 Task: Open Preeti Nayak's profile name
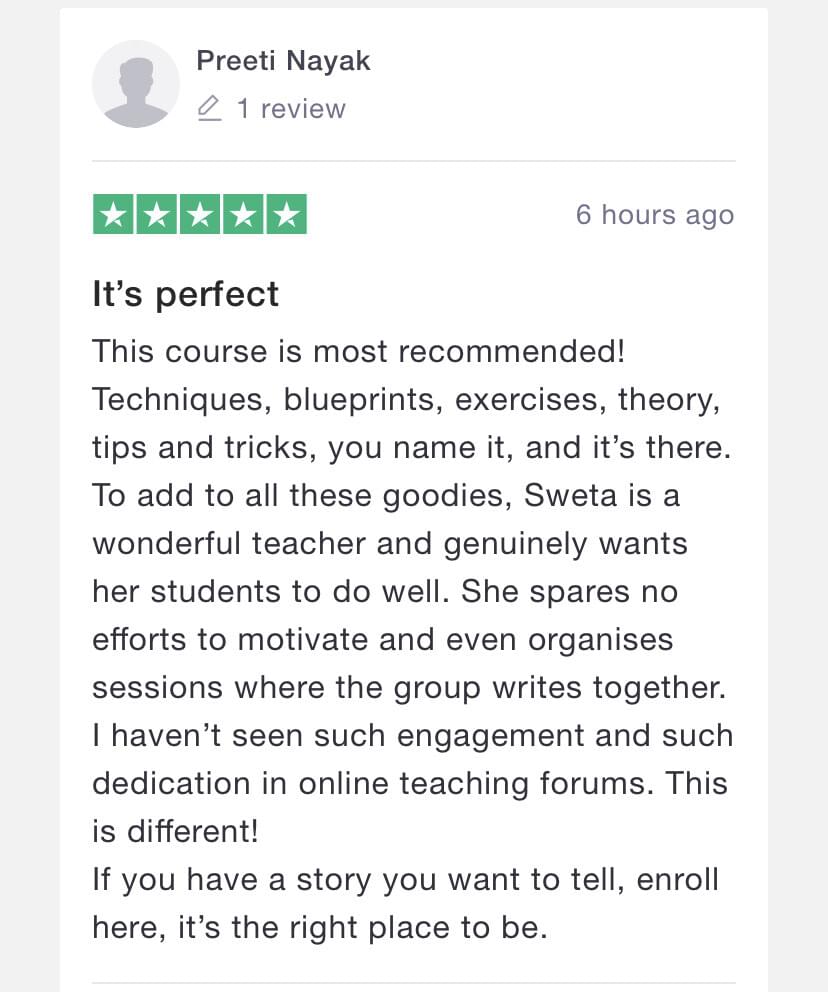[x=283, y=61]
